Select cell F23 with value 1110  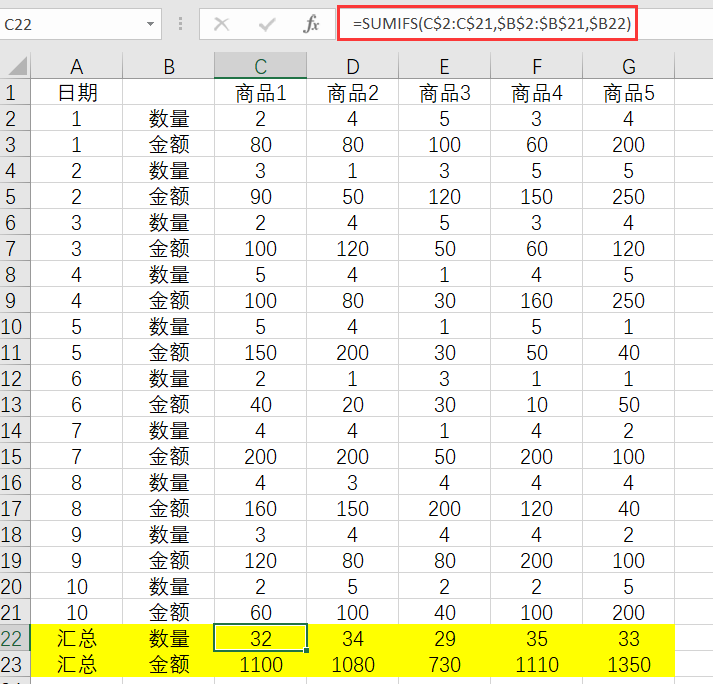click(537, 664)
